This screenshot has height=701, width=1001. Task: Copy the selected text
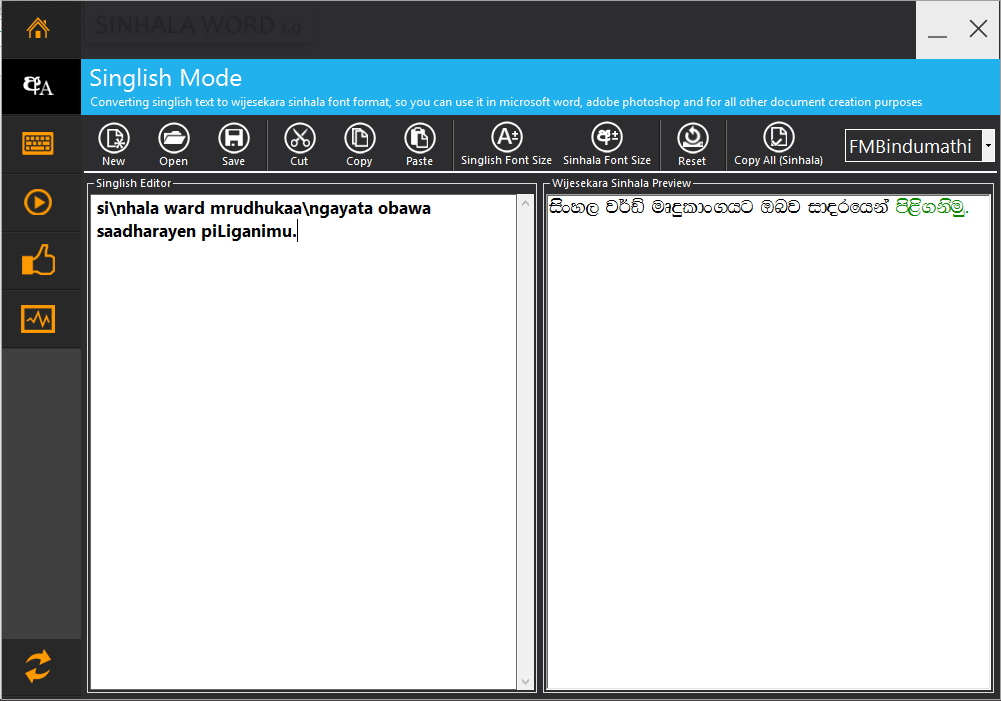point(359,145)
